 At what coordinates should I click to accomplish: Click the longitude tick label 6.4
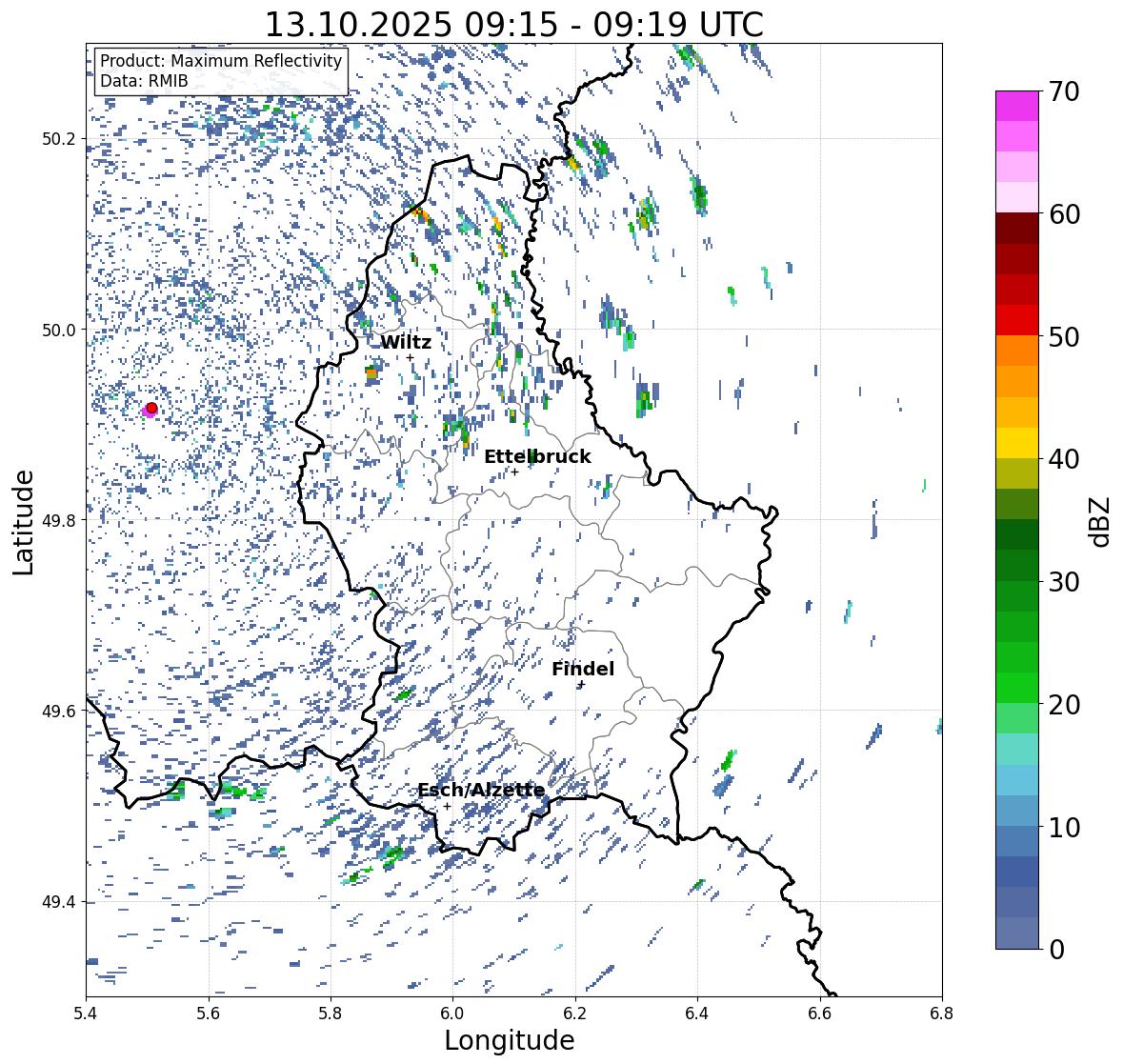click(x=697, y=1014)
